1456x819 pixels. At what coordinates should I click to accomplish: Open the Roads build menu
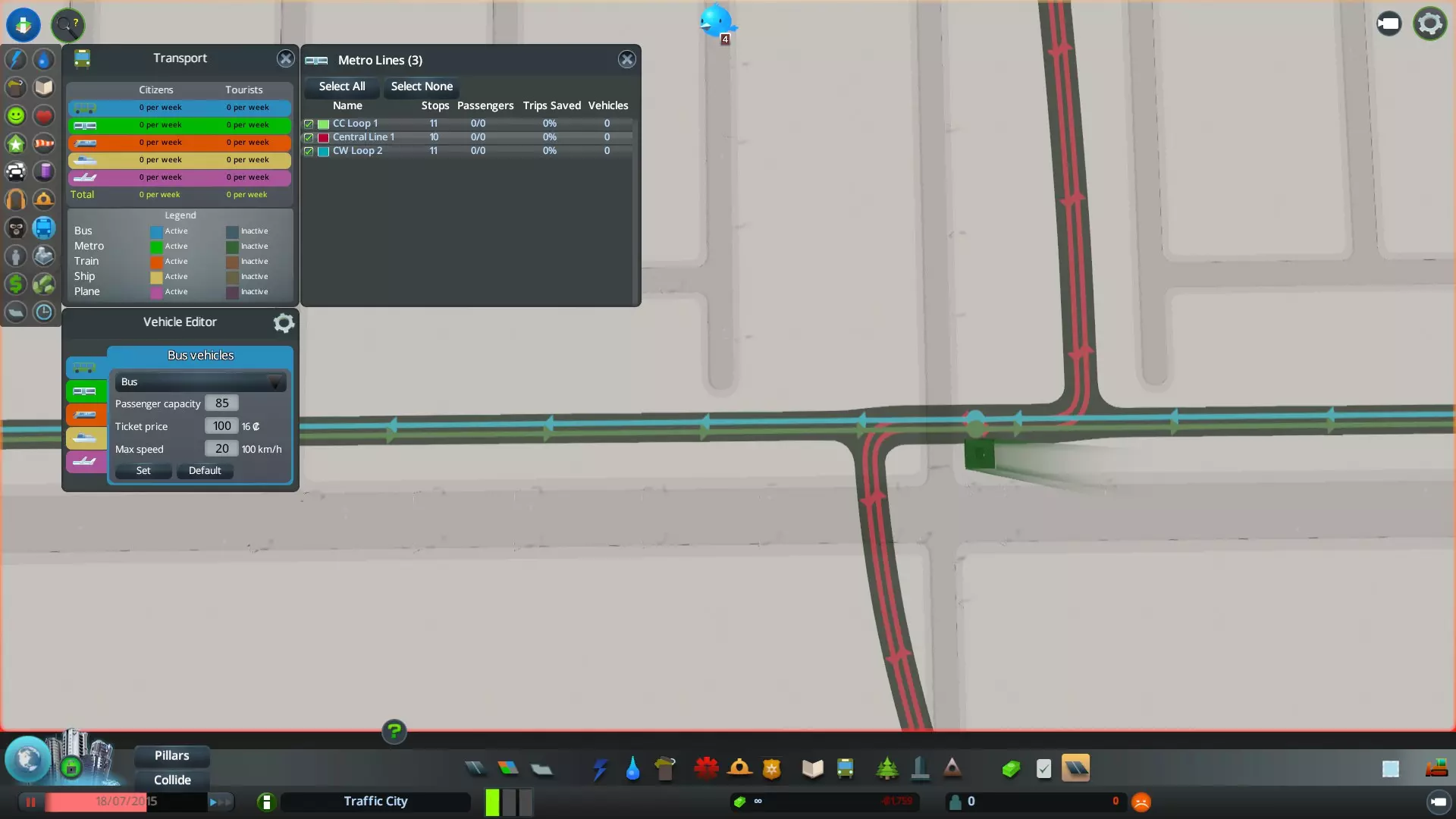pos(475,768)
